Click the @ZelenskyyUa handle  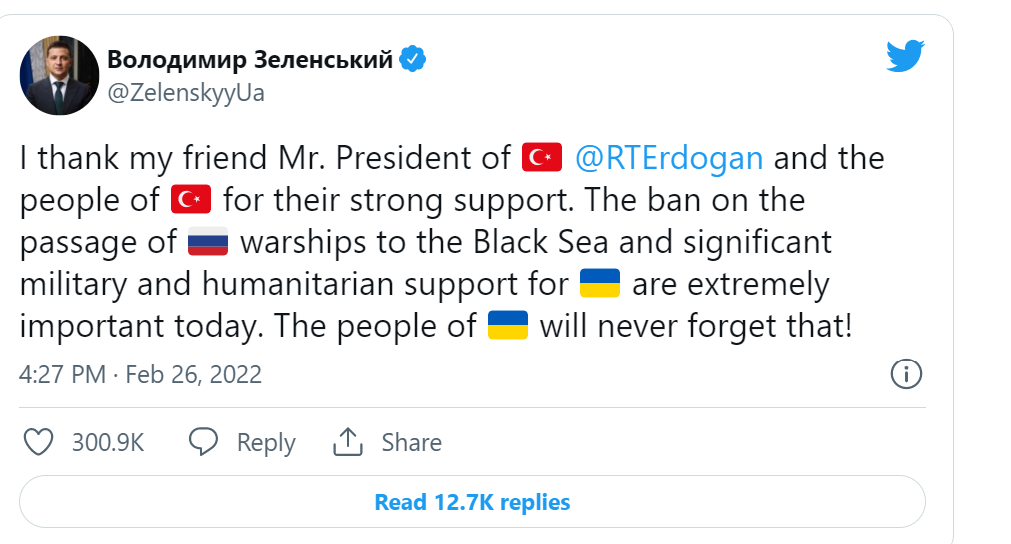185,93
